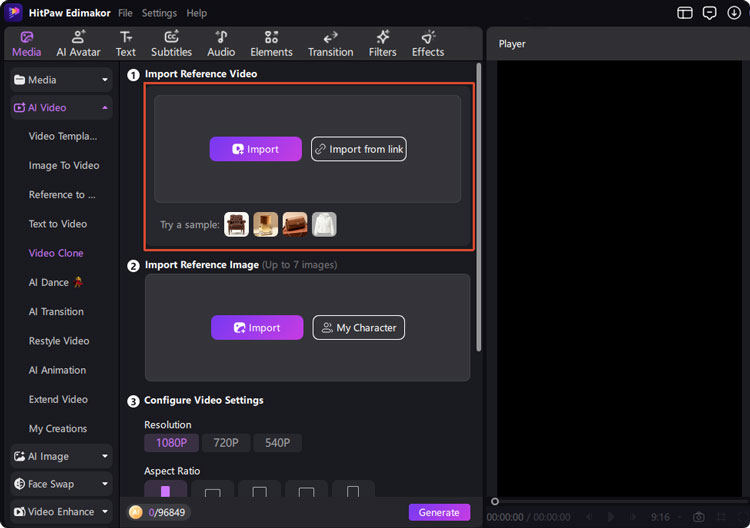Open the File menu
This screenshot has height=528, width=750.
click(x=125, y=13)
